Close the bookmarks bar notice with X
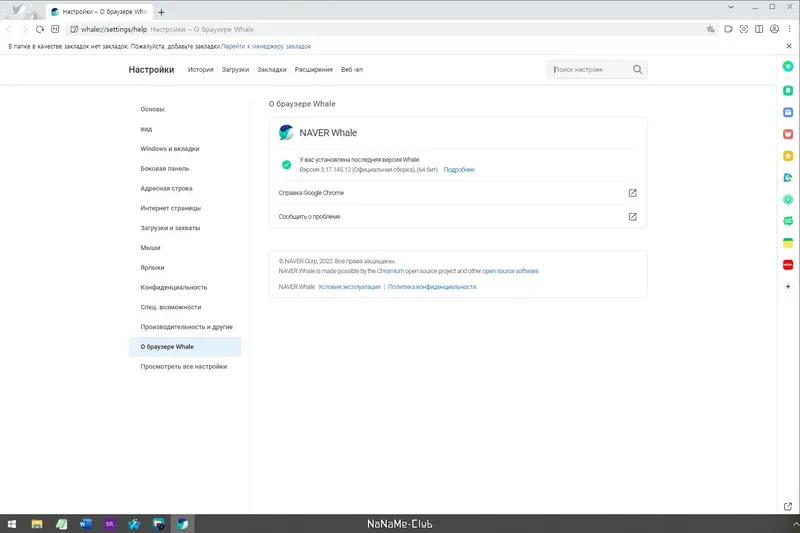800x533 pixels. pos(789,46)
